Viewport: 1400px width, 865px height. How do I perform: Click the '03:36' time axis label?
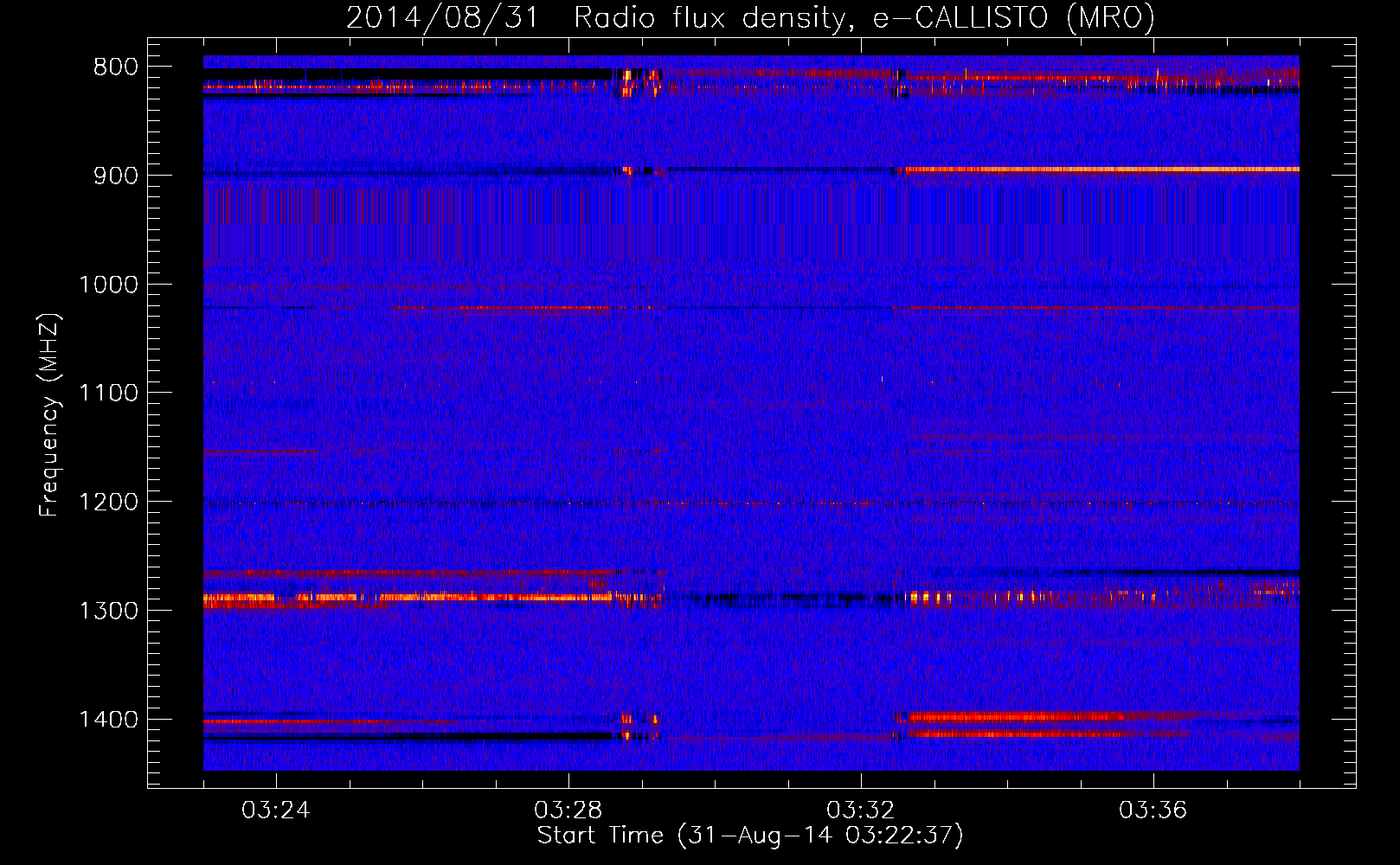click(1153, 811)
